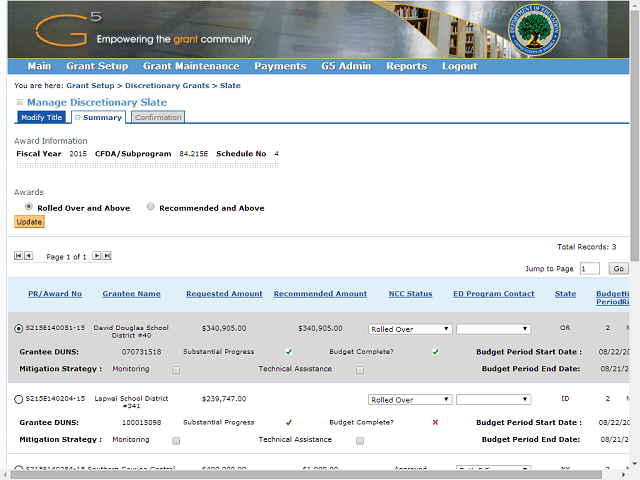Image resolution: width=640 pixels, height=480 pixels.
Task: Switch to the Modify Title tab
Action: (41, 117)
